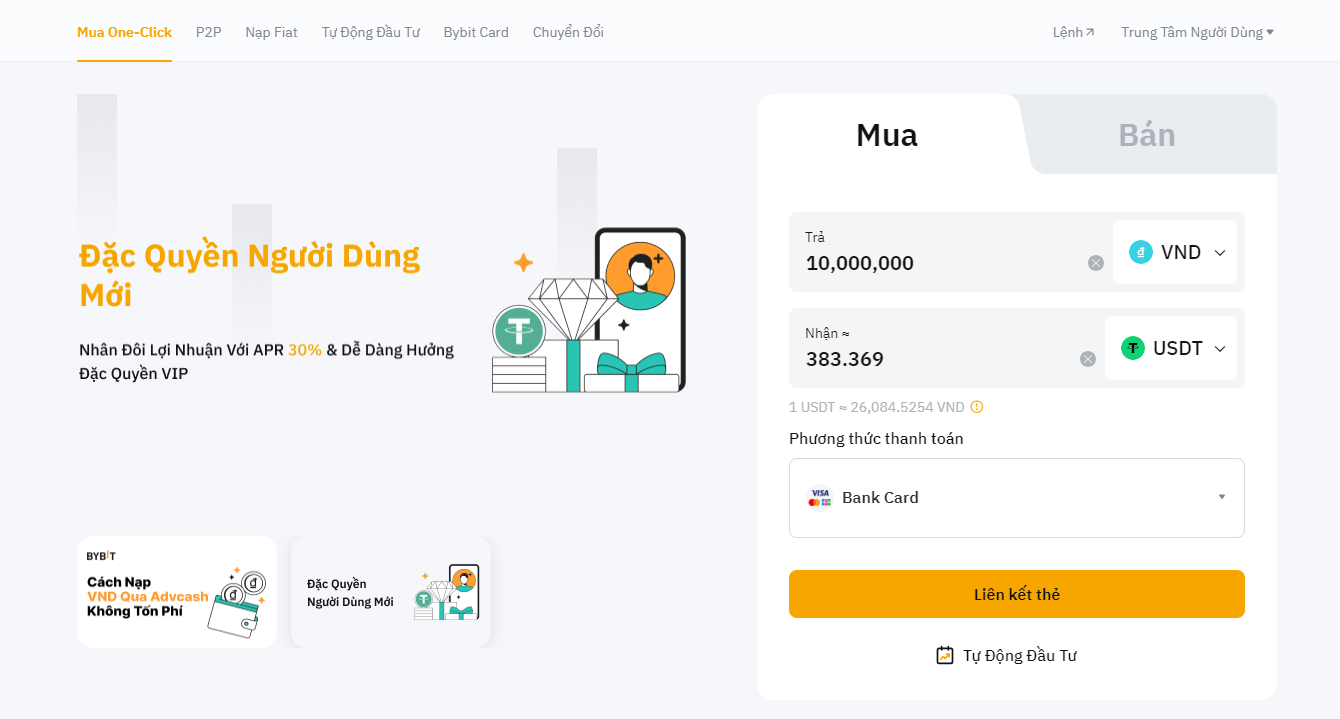Click the Liên kết thẻ button
Screen dimensions: 1340x719
click(1017, 594)
